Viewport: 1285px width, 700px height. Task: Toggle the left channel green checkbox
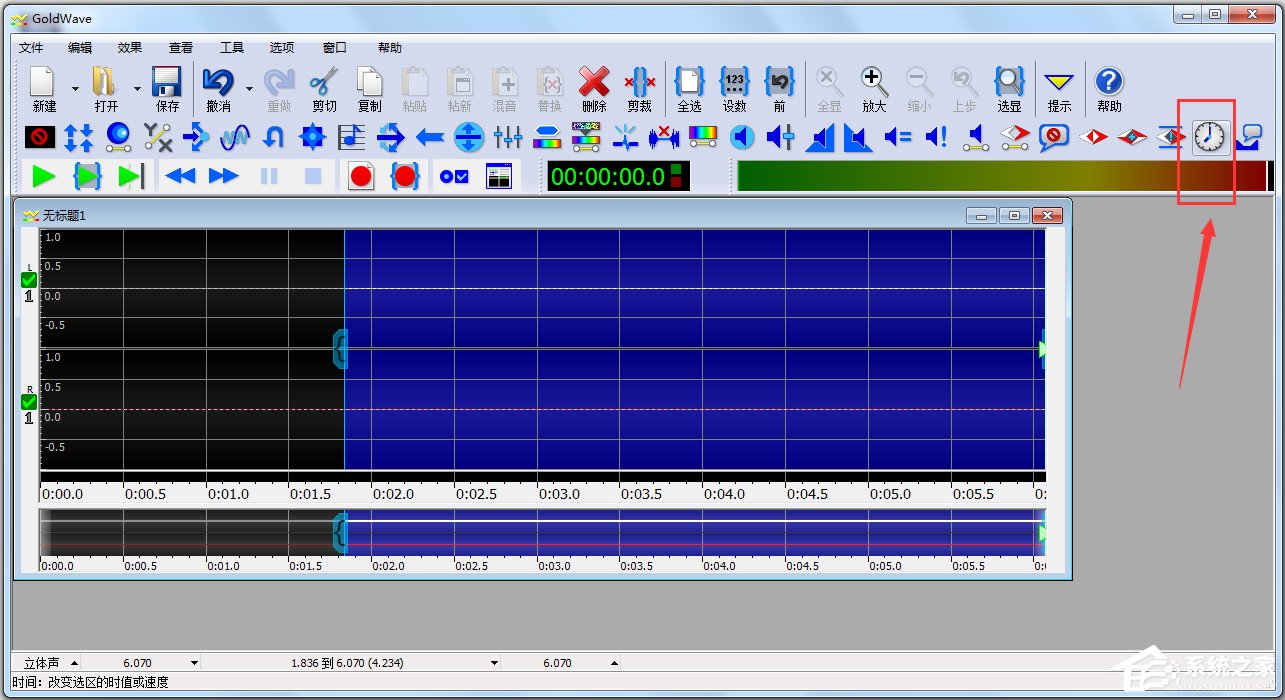(29, 280)
